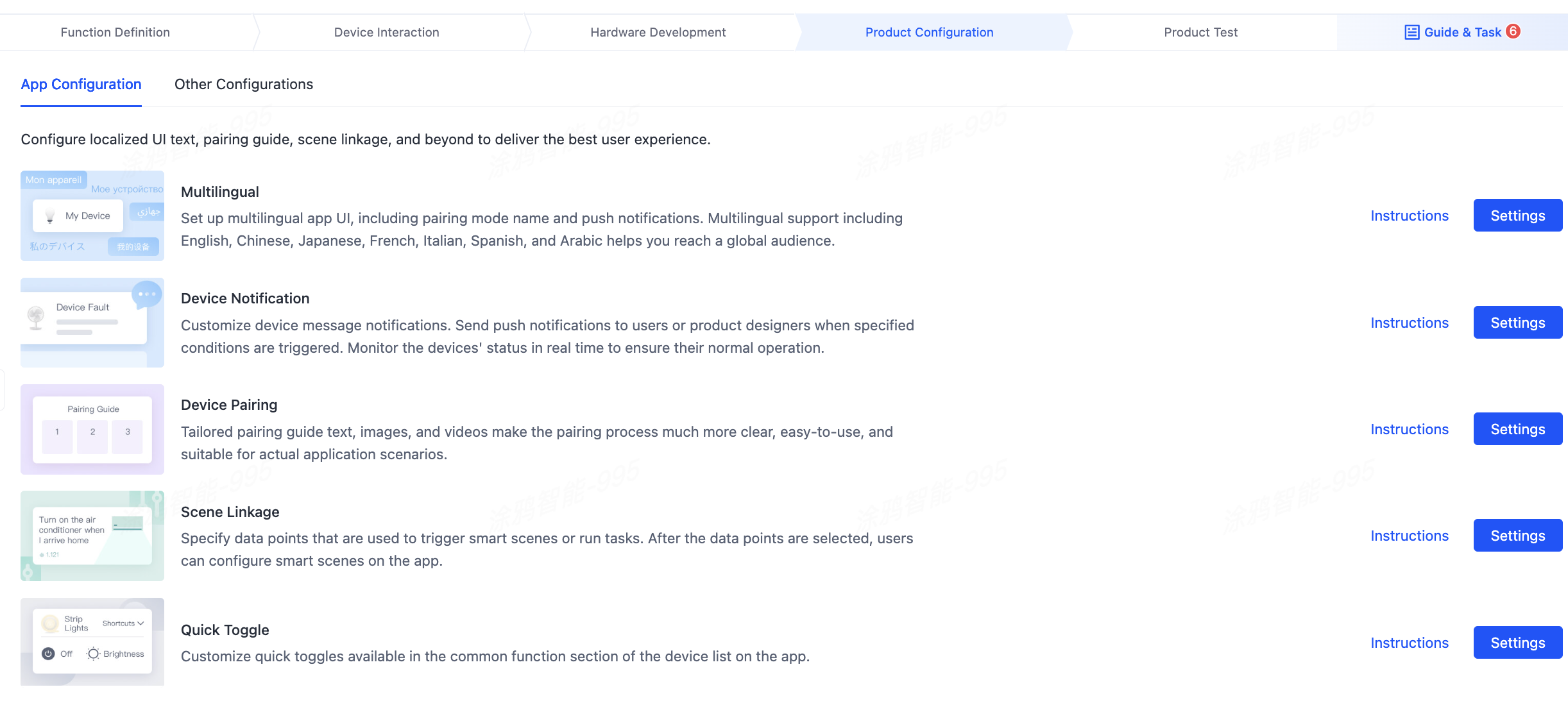Click the Device Pairing guide thumbnail
The width and height of the screenshot is (1568, 703).
pos(92,429)
